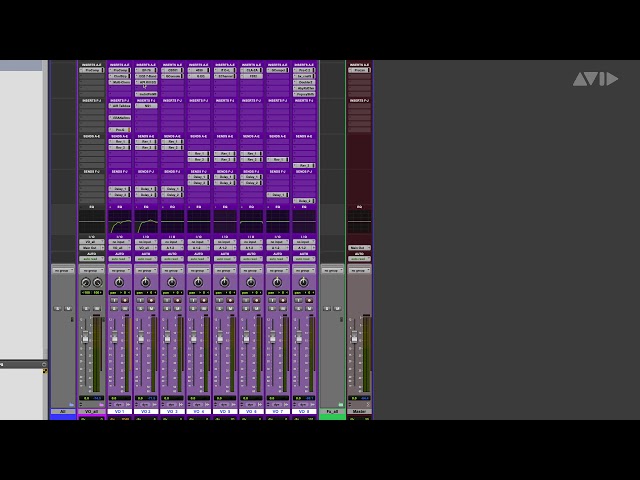
Task: Open first insert plug-in on VO 7
Action: point(278,70)
